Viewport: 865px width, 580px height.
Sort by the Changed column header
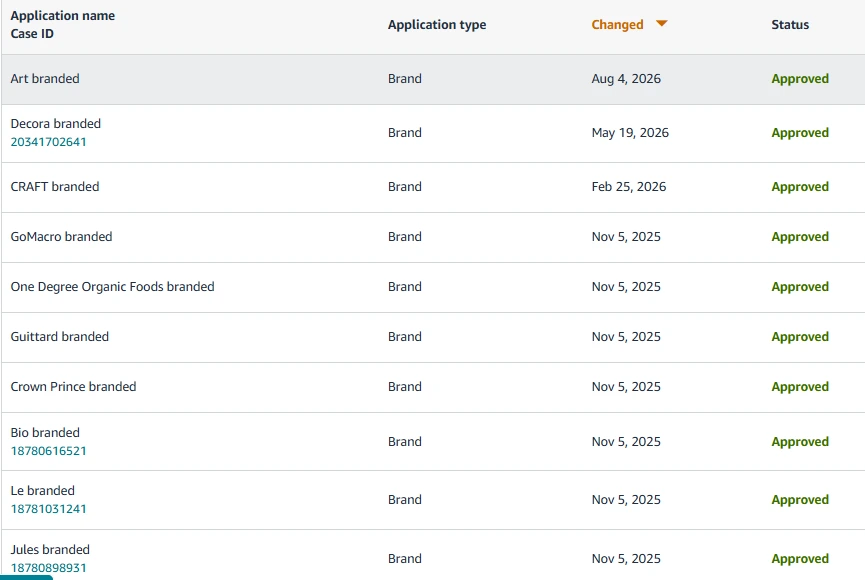[617, 25]
